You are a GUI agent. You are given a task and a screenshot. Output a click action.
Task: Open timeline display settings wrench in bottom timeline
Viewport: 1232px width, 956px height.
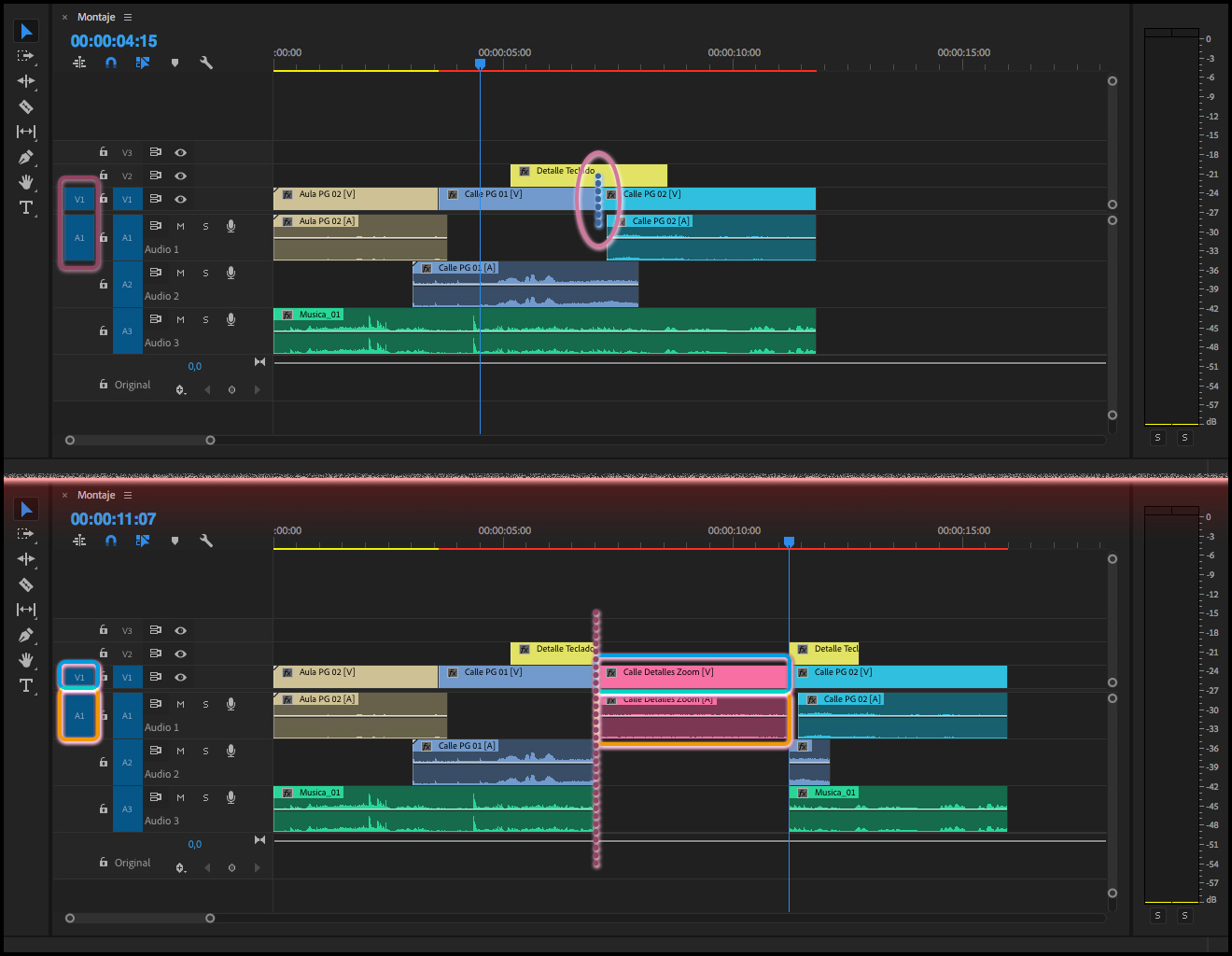(206, 541)
